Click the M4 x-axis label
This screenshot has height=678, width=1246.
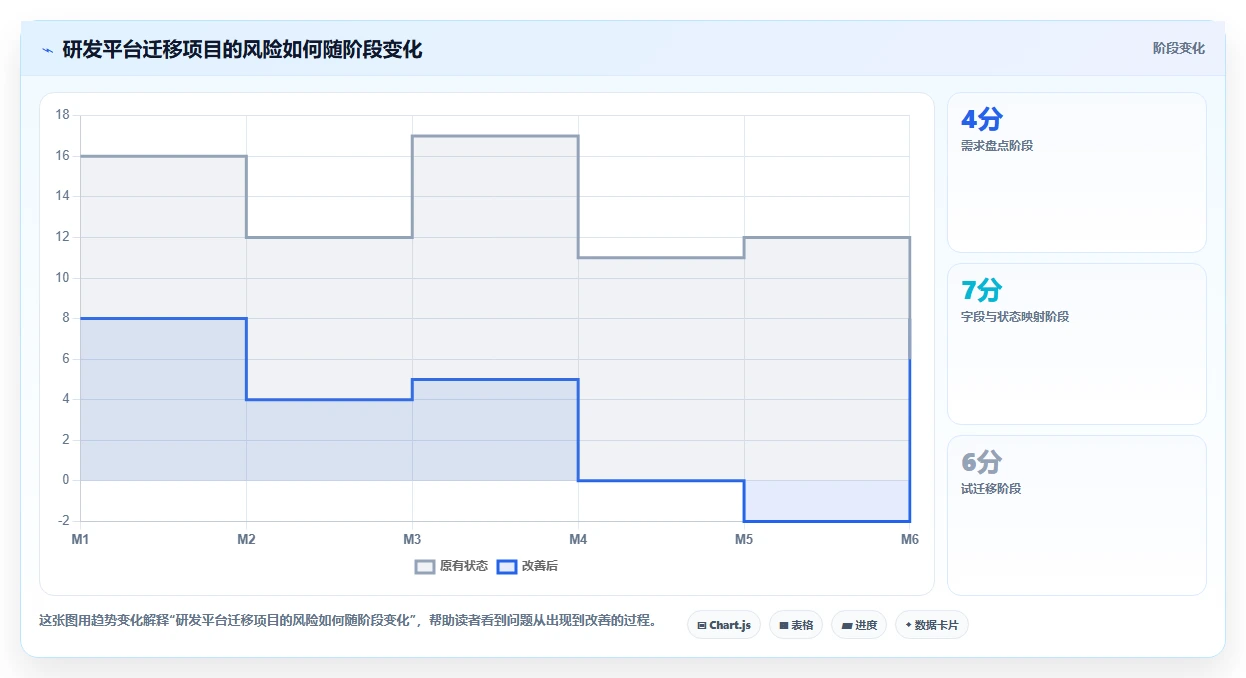[x=578, y=539]
